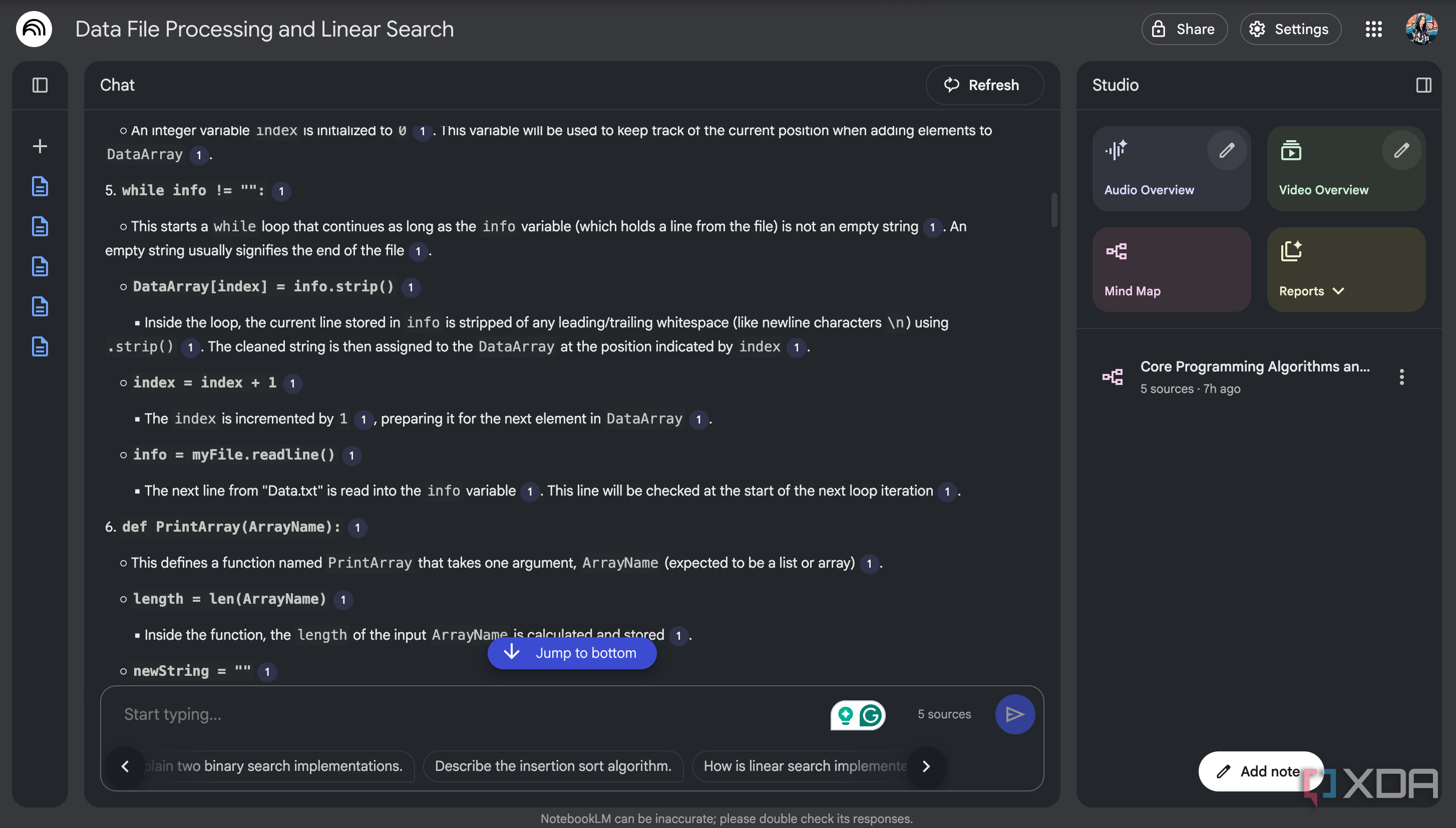Click the Chat panel heading
This screenshot has height=828, width=1456.
click(x=117, y=85)
